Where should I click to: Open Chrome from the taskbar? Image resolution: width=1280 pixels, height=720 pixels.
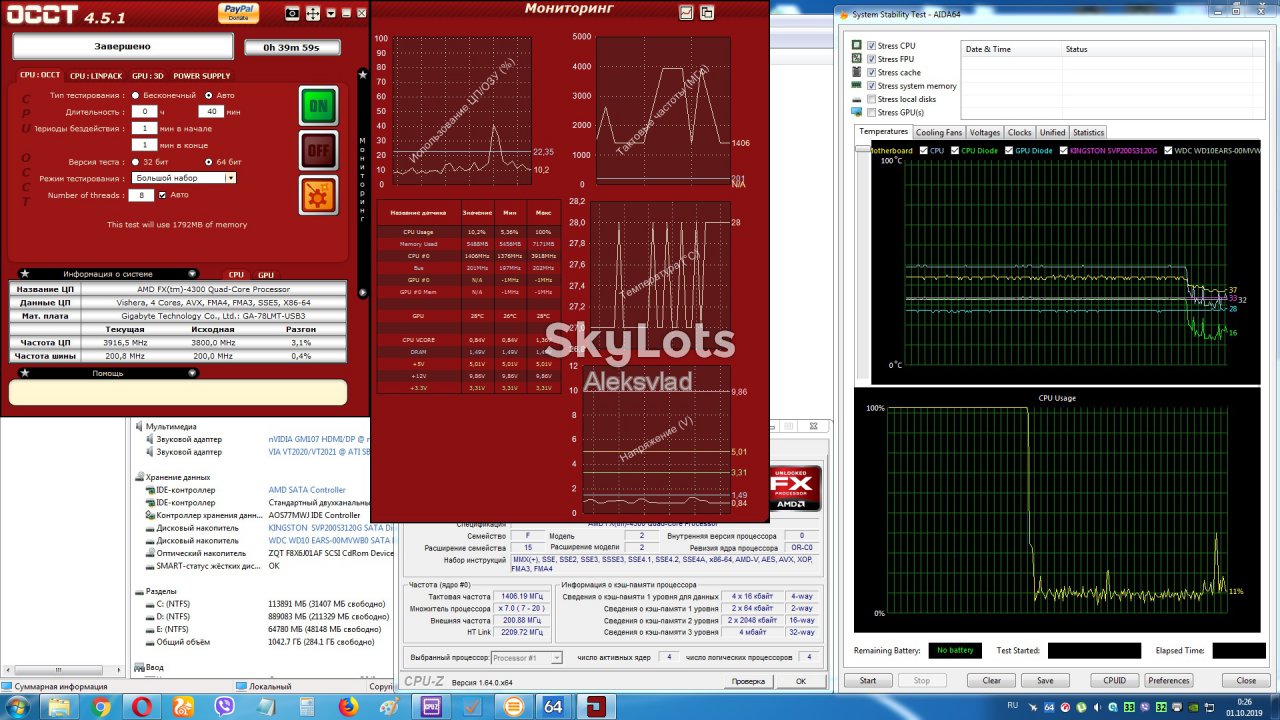tap(100, 706)
